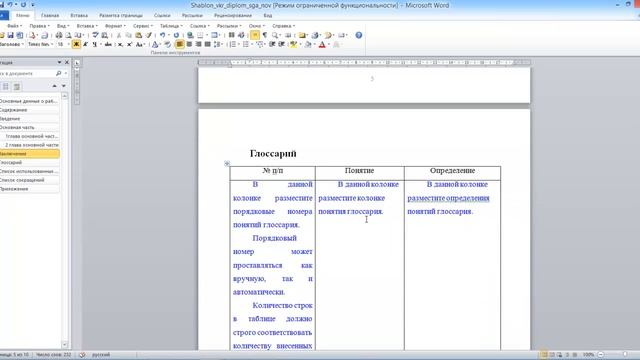Click the Zoom magnifier toolbar icon
Screen dimensions: 640x360
(276, 35)
